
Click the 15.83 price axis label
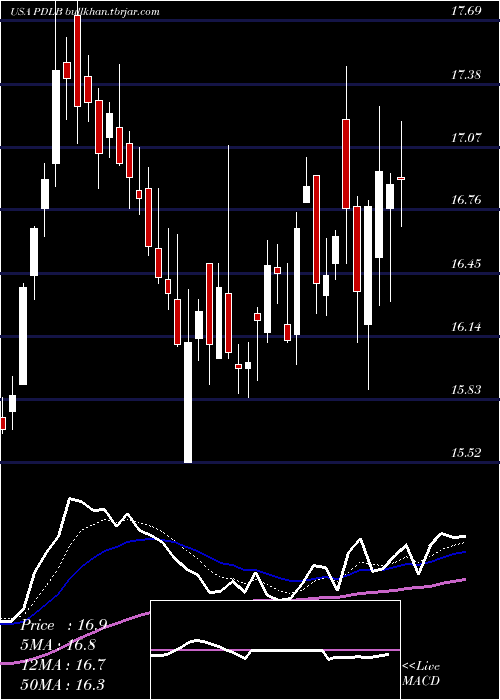click(x=466, y=390)
